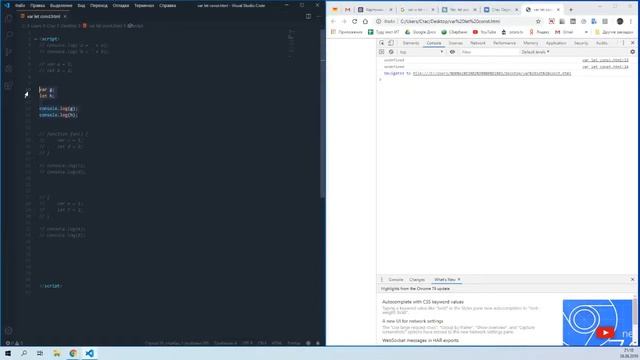The height and width of the screenshot is (360, 640).
Task: Close var let const.html editor tab
Action: pyautogui.click(x=65, y=16)
